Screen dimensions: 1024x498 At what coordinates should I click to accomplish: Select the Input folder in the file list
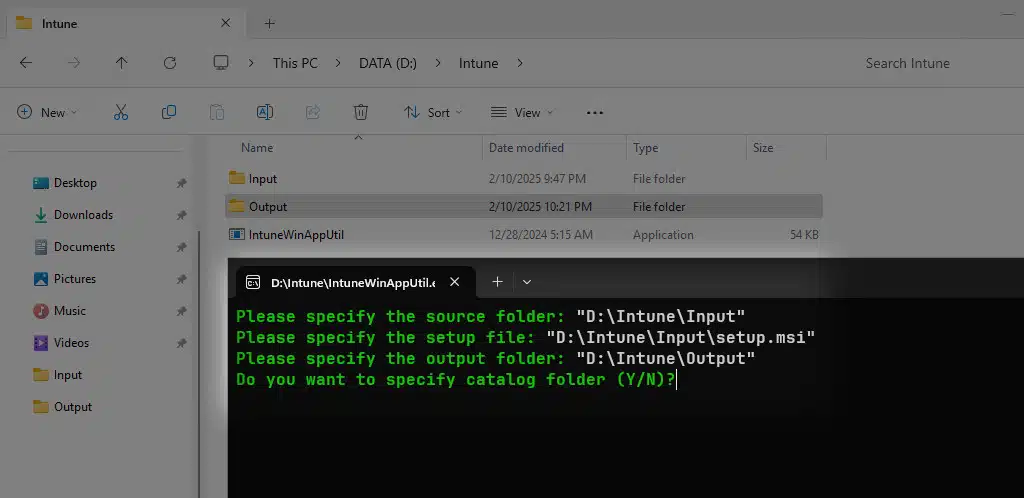(524, 179)
